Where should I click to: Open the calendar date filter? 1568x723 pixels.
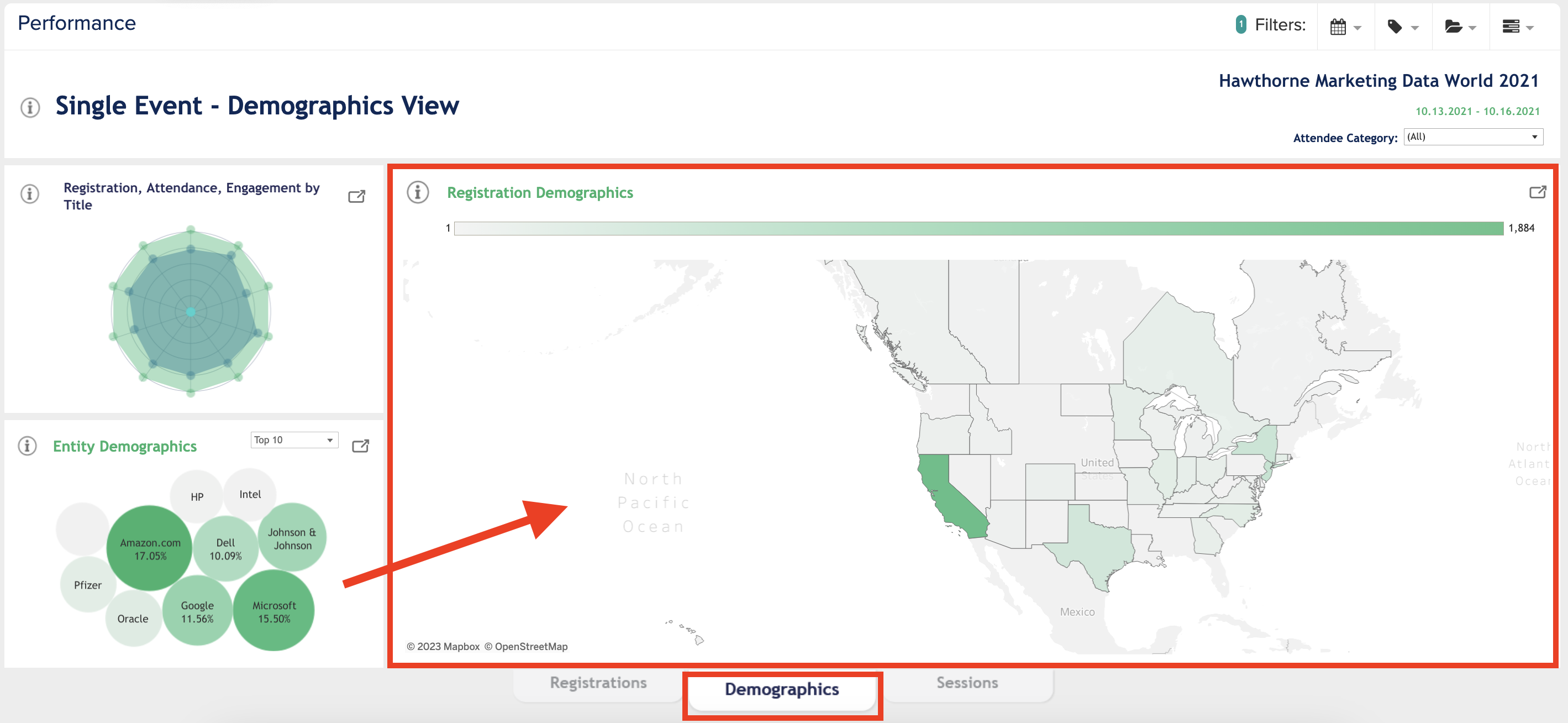pyautogui.click(x=1345, y=27)
